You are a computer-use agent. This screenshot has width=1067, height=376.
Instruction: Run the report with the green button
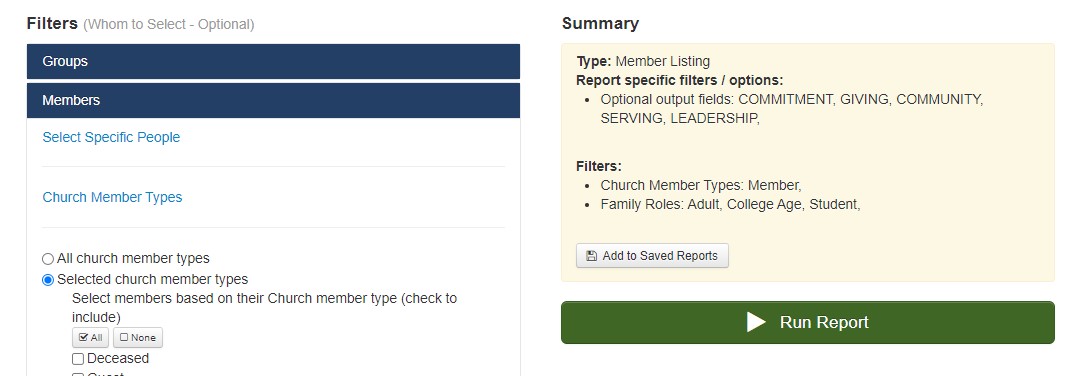click(x=808, y=322)
